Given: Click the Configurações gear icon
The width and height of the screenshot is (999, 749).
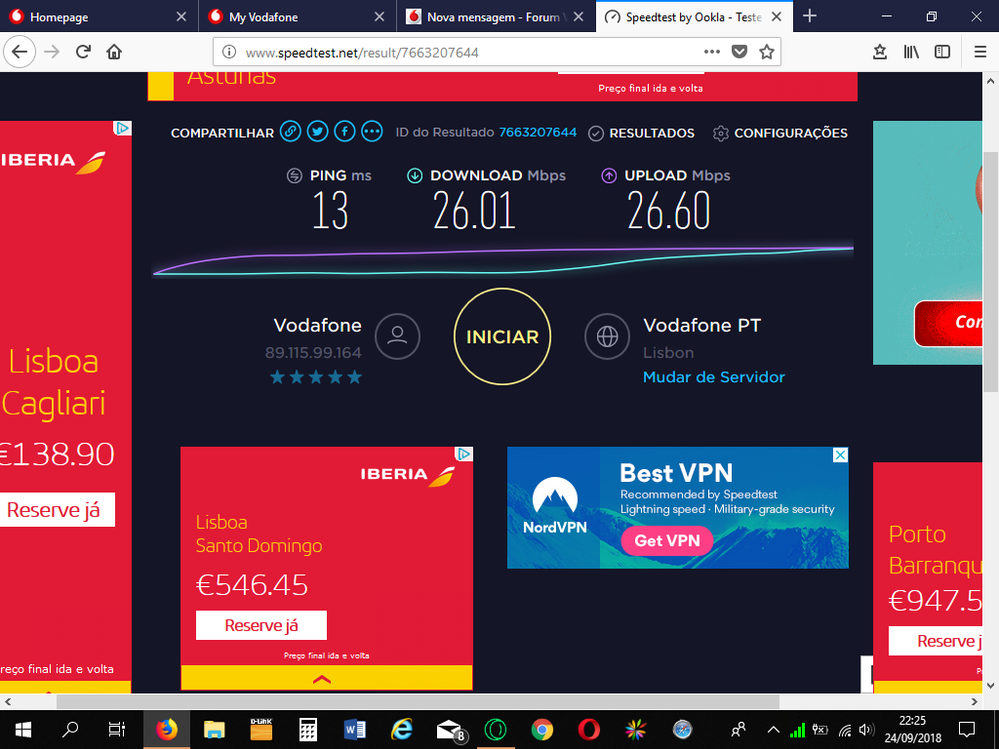Looking at the screenshot, I should click(x=721, y=133).
